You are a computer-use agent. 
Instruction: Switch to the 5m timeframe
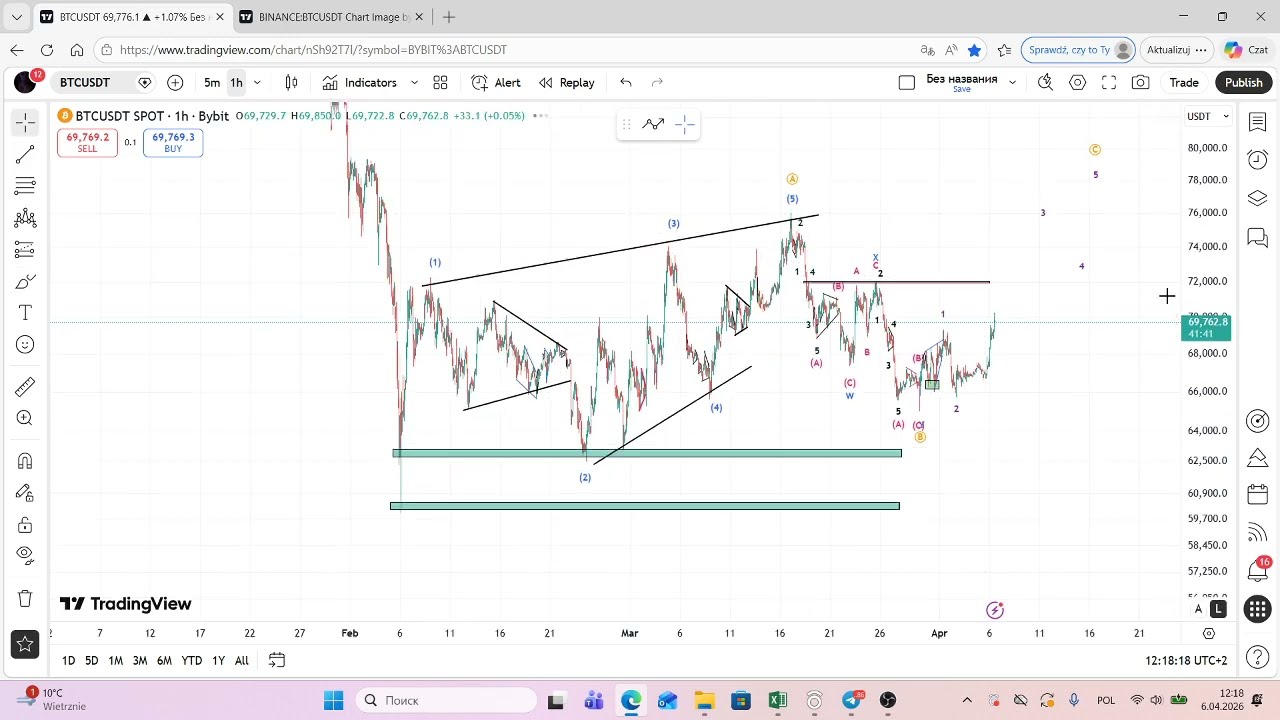click(212, 83)
